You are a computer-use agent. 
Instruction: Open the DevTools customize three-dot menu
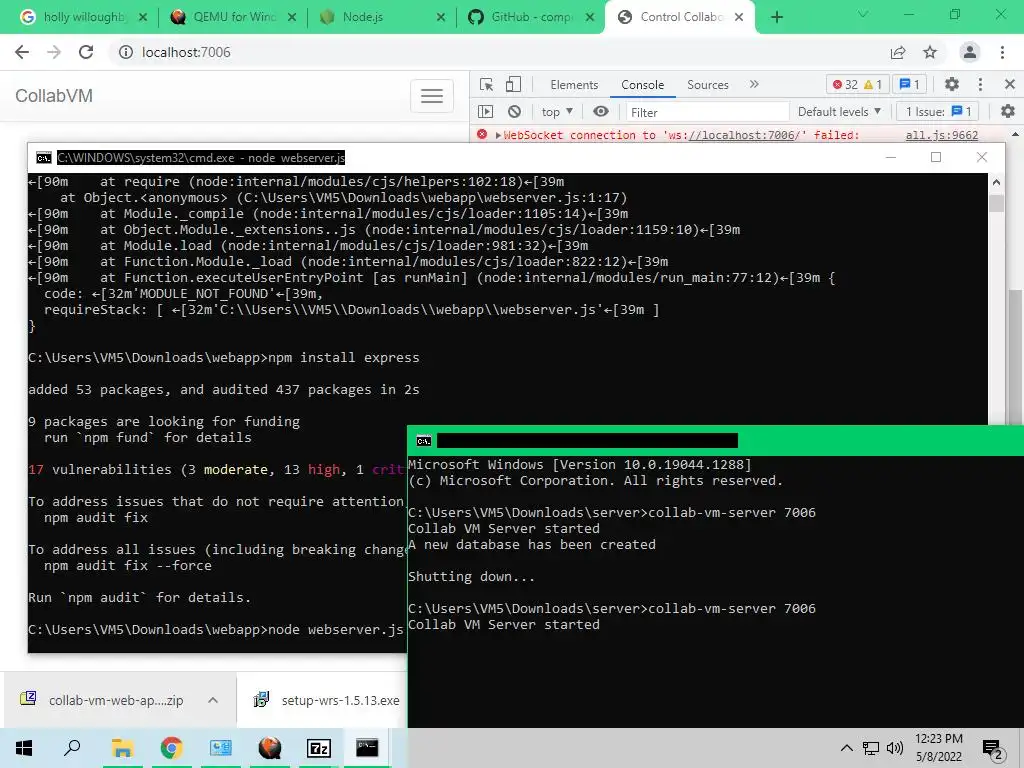[980, 84]
